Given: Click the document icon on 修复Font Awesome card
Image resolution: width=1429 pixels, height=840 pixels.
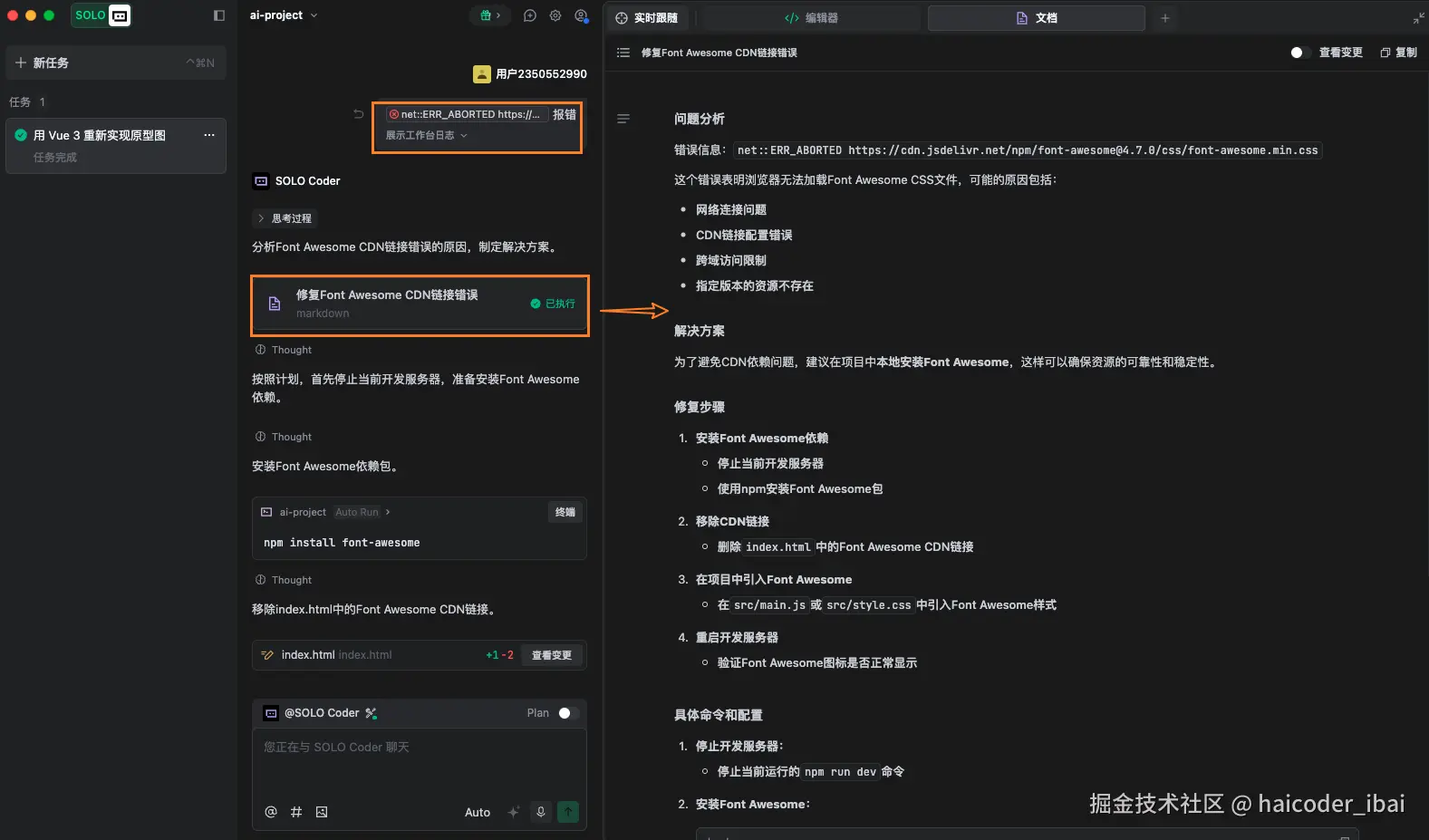Looking at the screenshot, I should tap(275, 304).
